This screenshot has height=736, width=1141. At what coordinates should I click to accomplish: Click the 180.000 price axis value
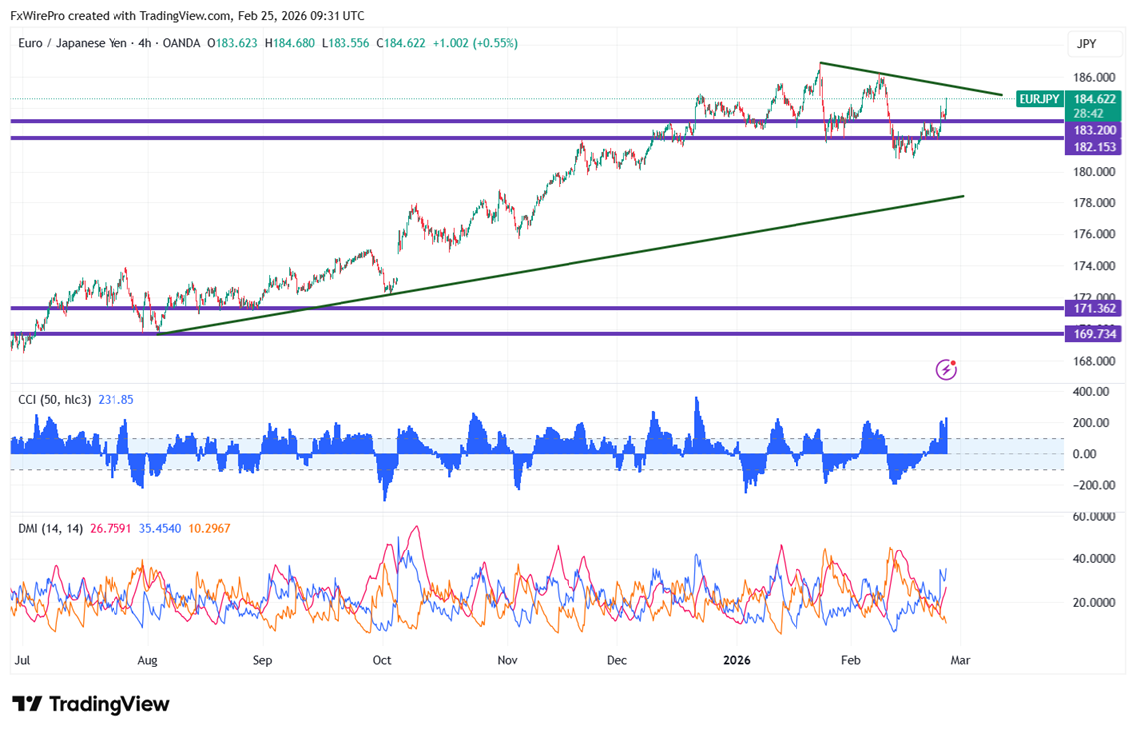click(1094, 172)
